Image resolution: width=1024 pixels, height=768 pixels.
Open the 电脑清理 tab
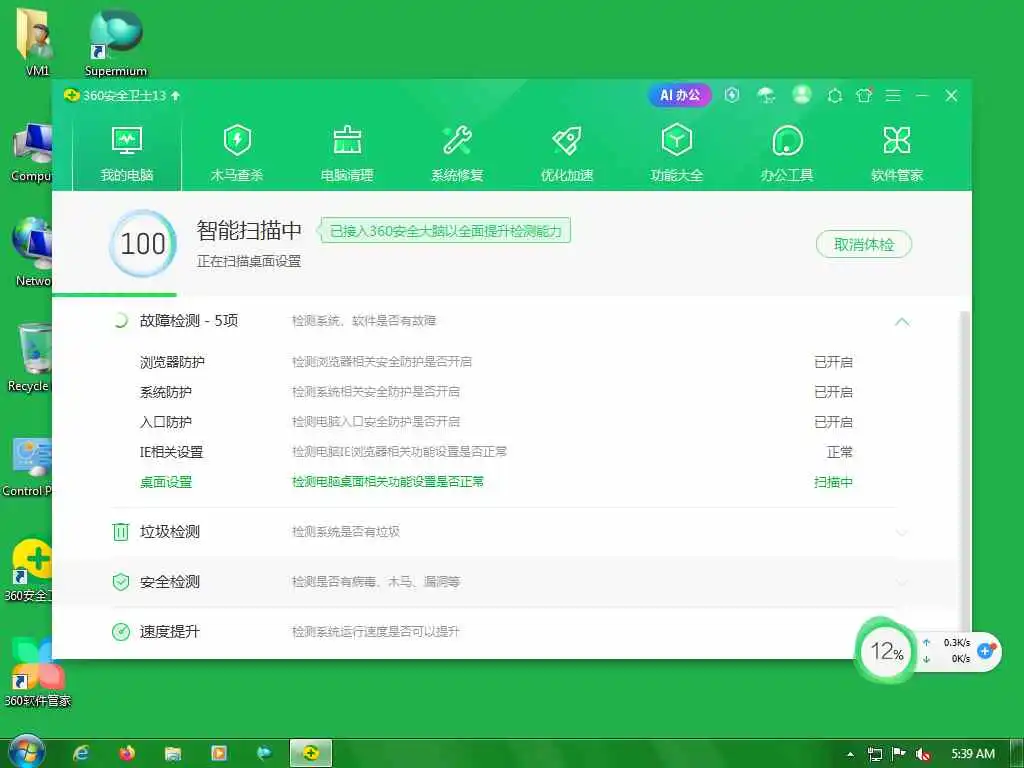(x=347, y=154)
